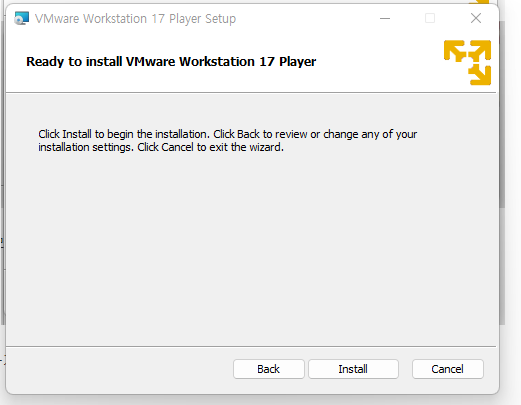Minimize the VMware Setup window
Image resolution: width=521 pixels, height=405 pixels.
(x=385, y=18)
